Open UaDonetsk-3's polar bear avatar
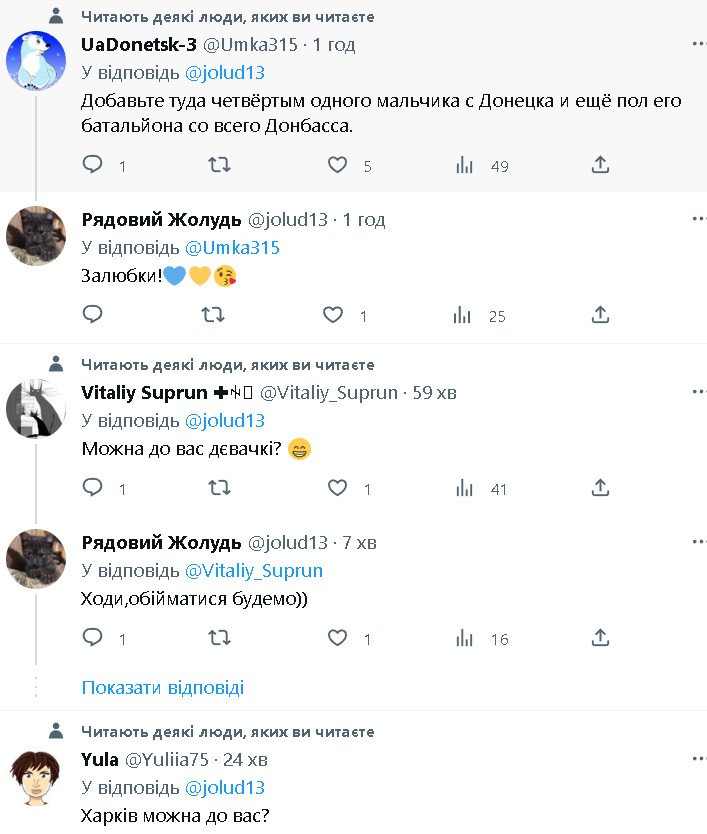This screenshot has height=834, width=707. tap(36, 60)
